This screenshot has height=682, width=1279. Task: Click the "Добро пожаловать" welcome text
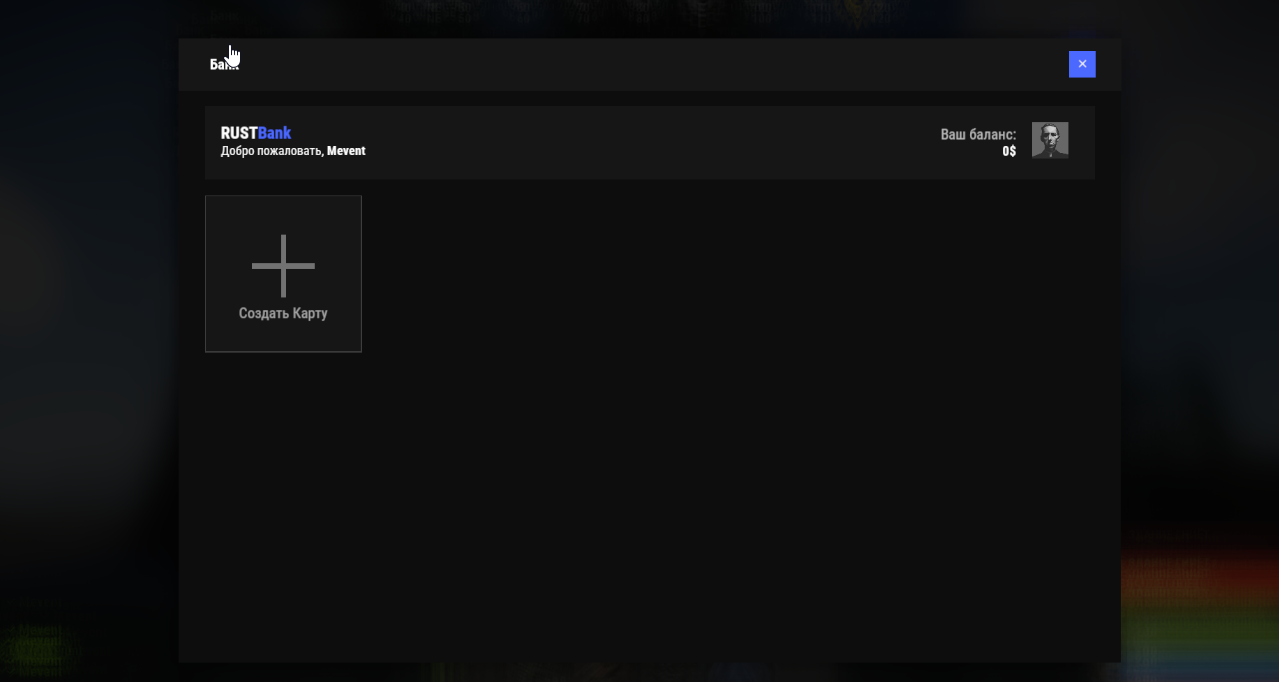271,151
